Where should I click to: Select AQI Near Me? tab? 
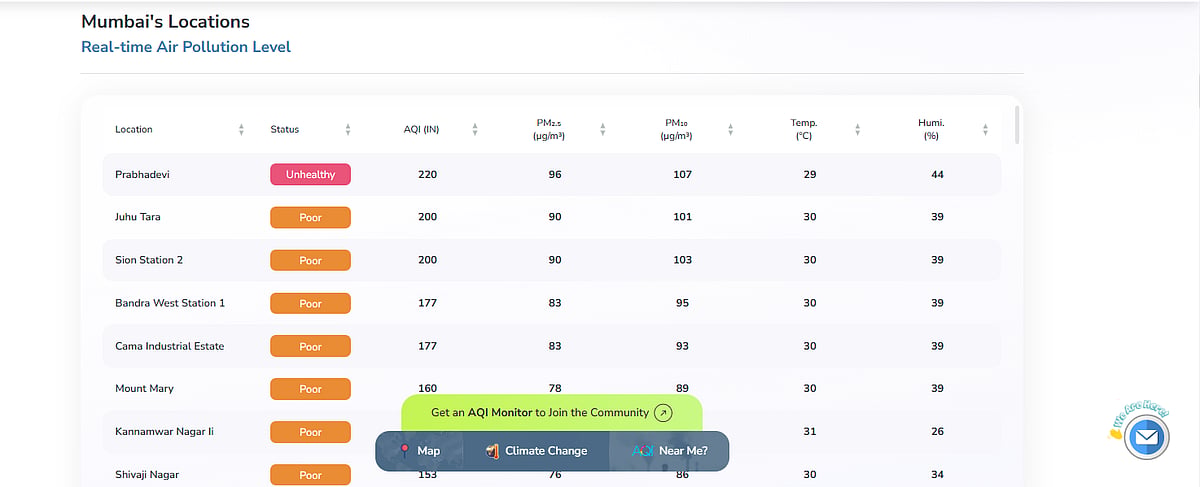(669, 451)
